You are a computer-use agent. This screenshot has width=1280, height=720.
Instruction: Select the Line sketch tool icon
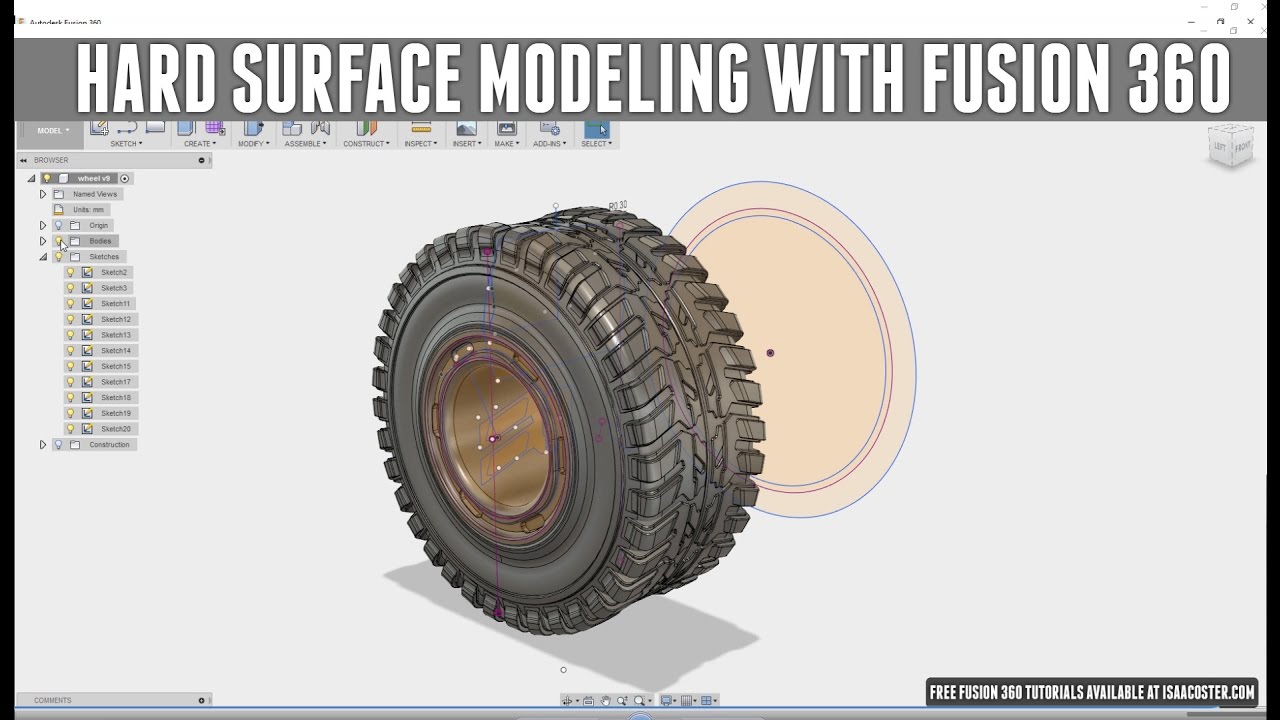[127, 127]
